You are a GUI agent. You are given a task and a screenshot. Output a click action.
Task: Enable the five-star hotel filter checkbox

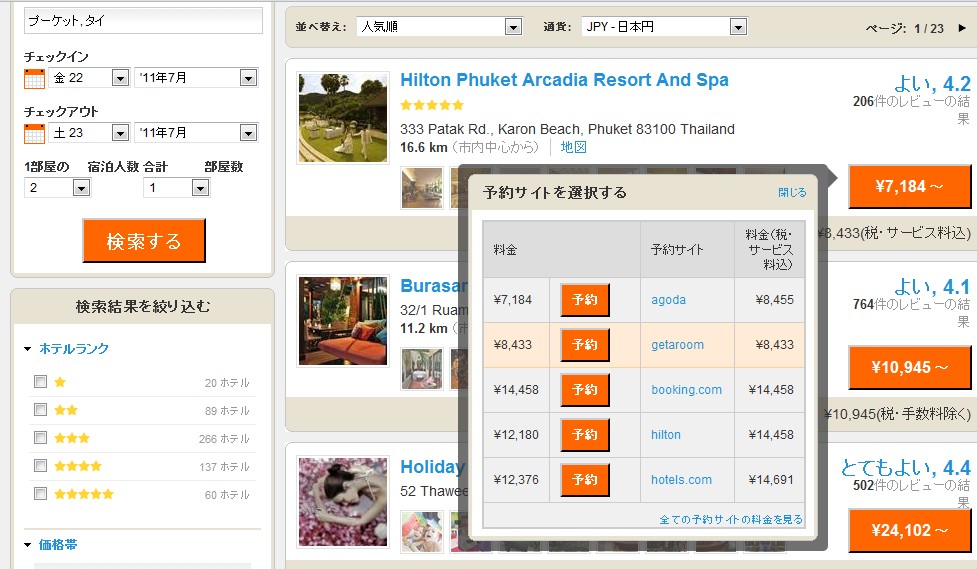40,494
